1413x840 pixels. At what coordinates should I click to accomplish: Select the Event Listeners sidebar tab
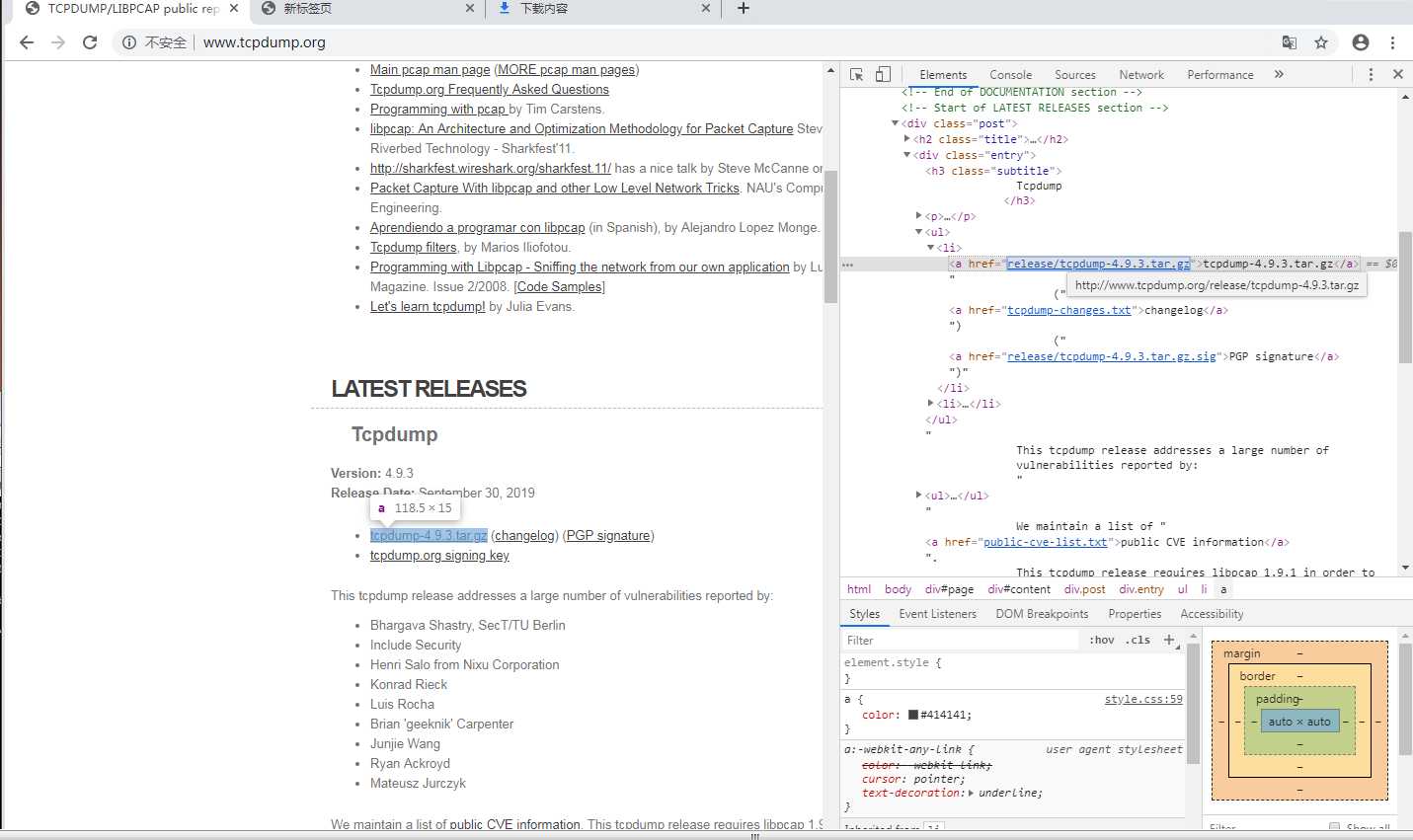(x=937, y=614)
